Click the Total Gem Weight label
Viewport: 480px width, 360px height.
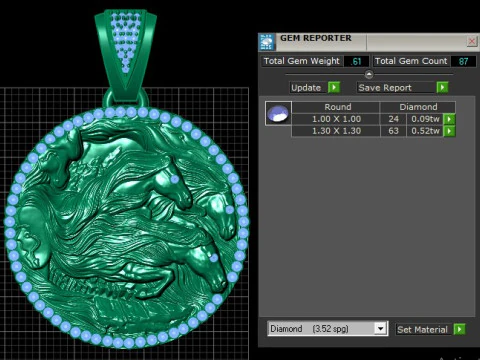pos(302,61)
